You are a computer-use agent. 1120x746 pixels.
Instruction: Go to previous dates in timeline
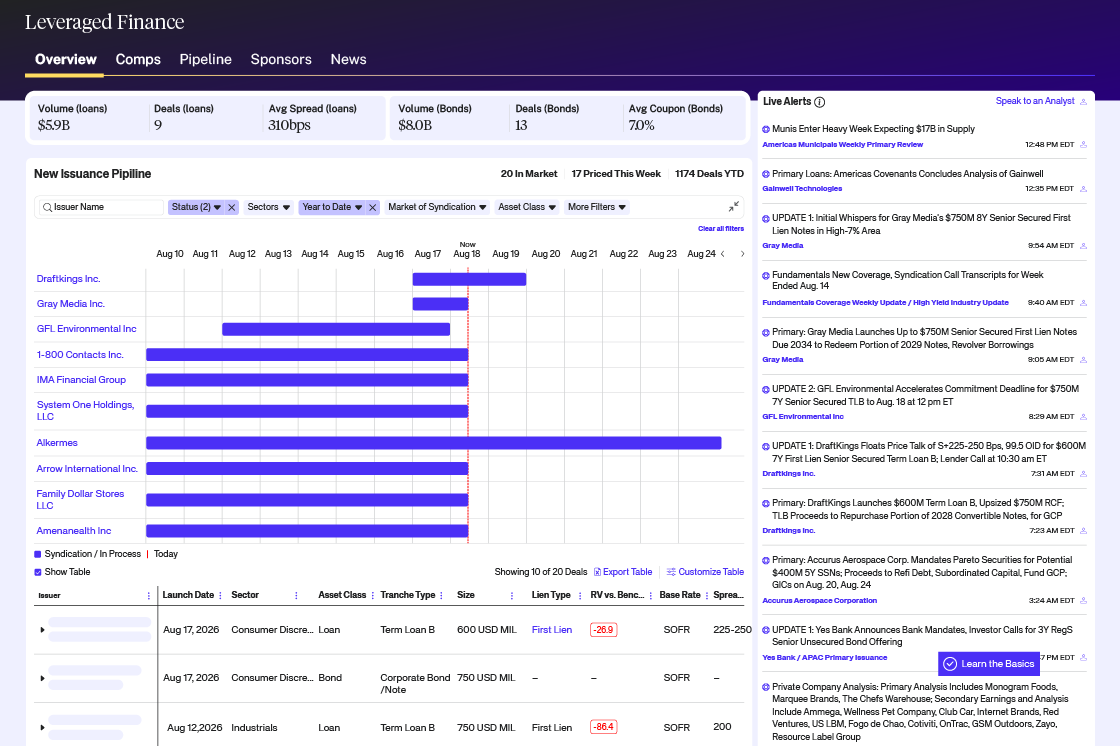(x=723, y=254)
